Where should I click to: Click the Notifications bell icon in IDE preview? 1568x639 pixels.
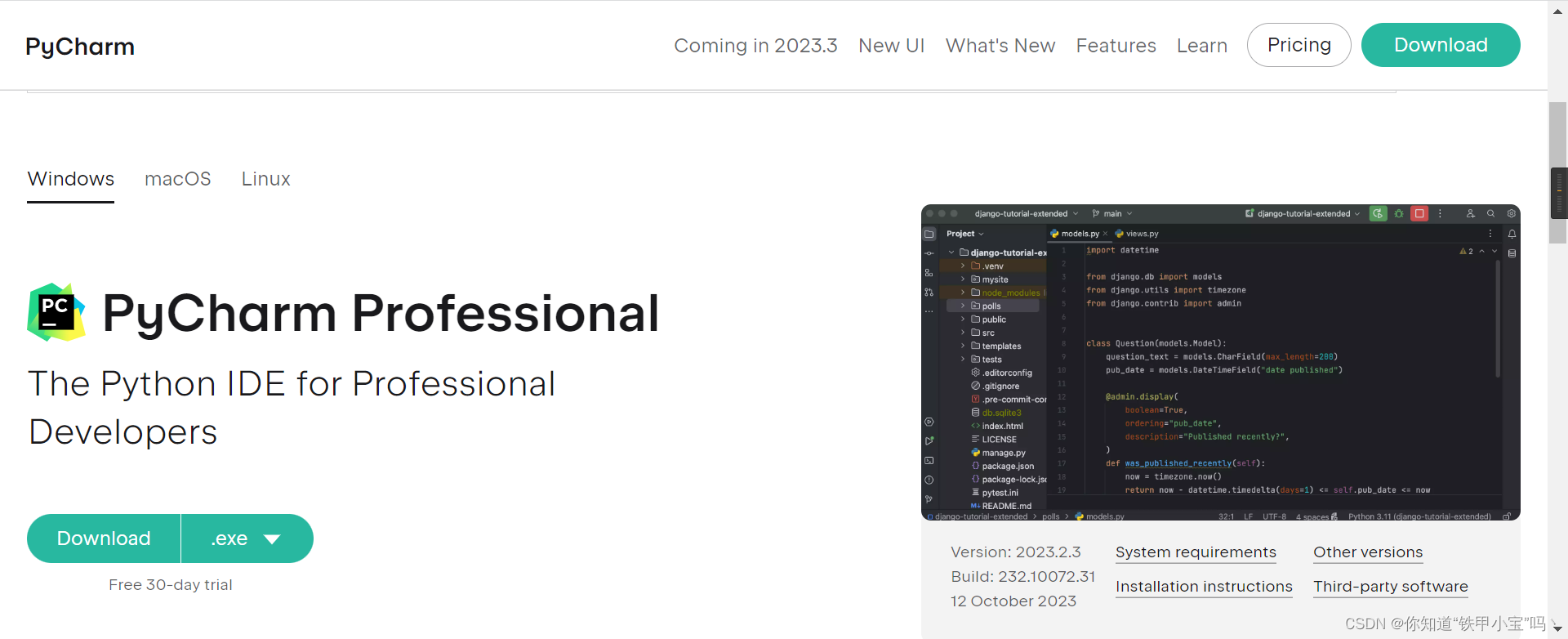pos(1512,234)
